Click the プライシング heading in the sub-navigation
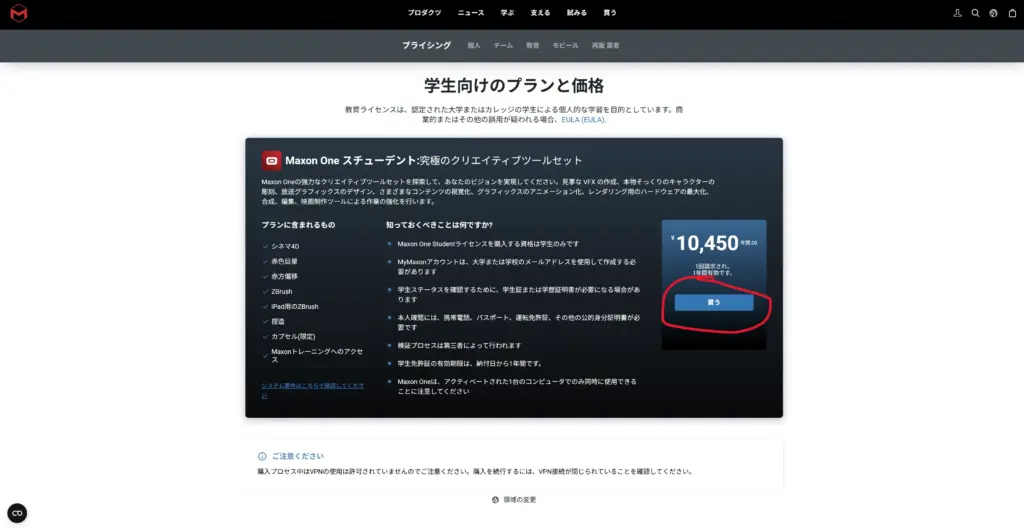 coord(426,46)
